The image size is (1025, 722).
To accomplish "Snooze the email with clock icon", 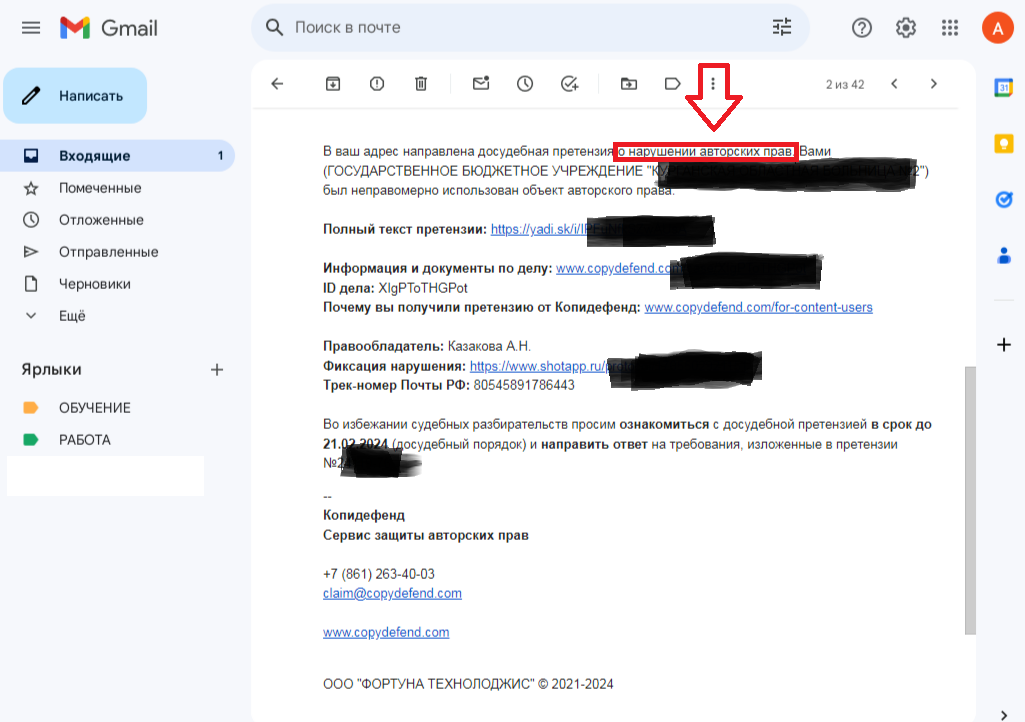I will click(525, 84).
